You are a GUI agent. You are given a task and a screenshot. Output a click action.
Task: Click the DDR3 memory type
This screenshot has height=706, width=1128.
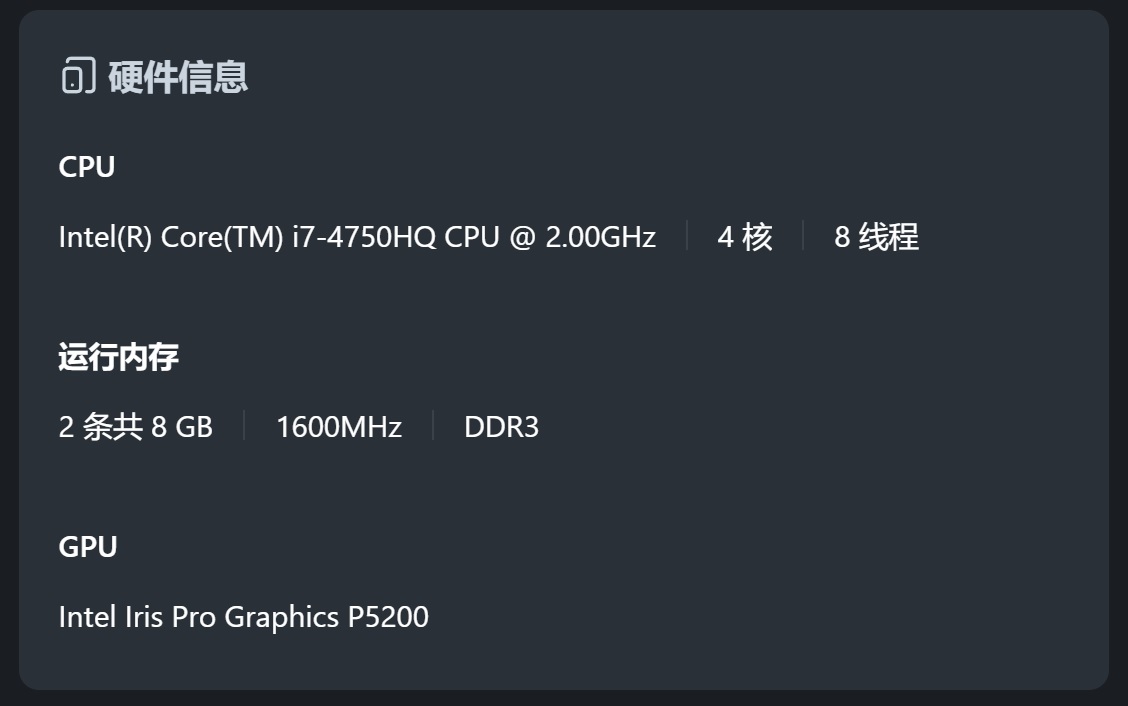(501, 427)
